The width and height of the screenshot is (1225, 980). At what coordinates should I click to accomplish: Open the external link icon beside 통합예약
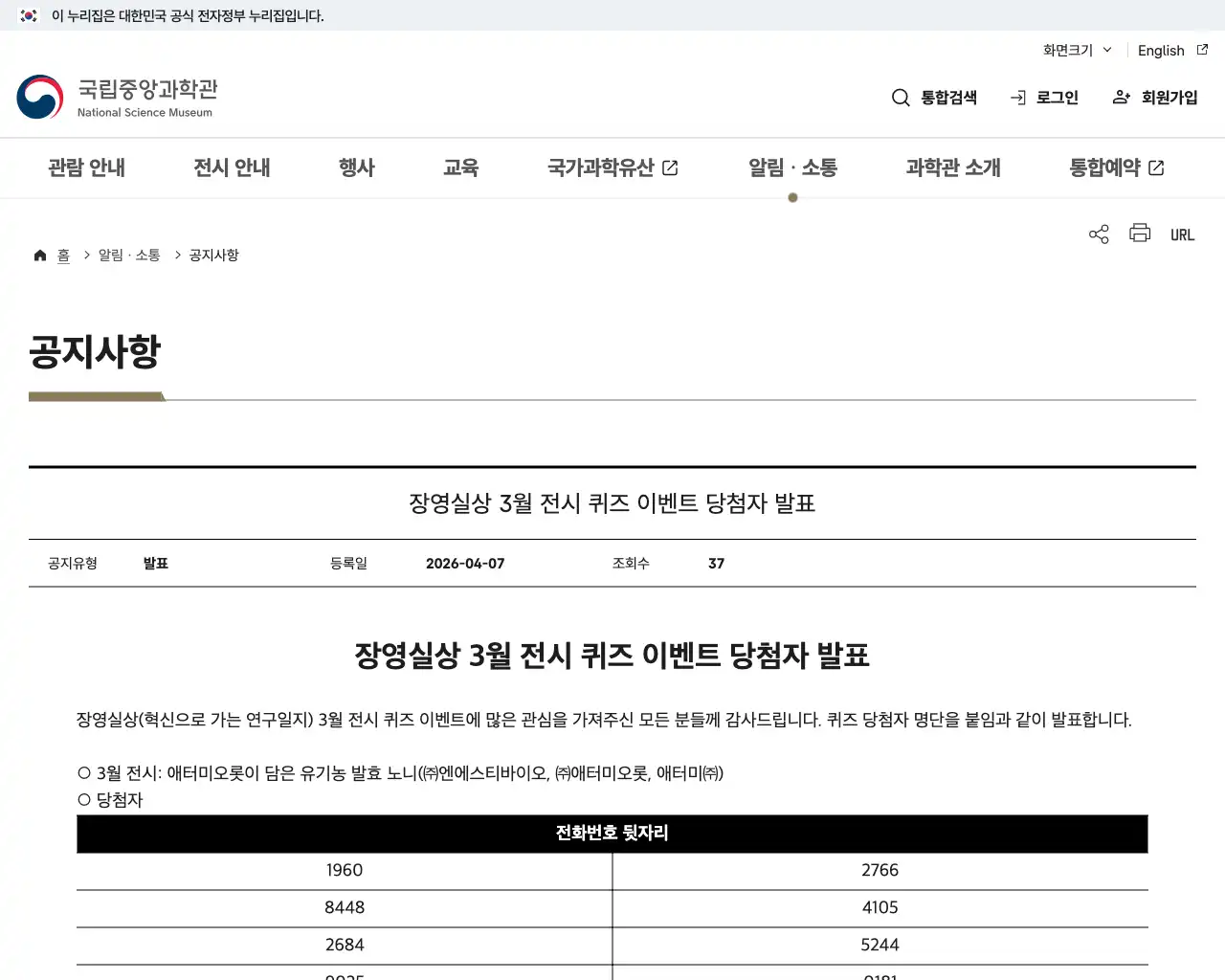coord(1157,167)
